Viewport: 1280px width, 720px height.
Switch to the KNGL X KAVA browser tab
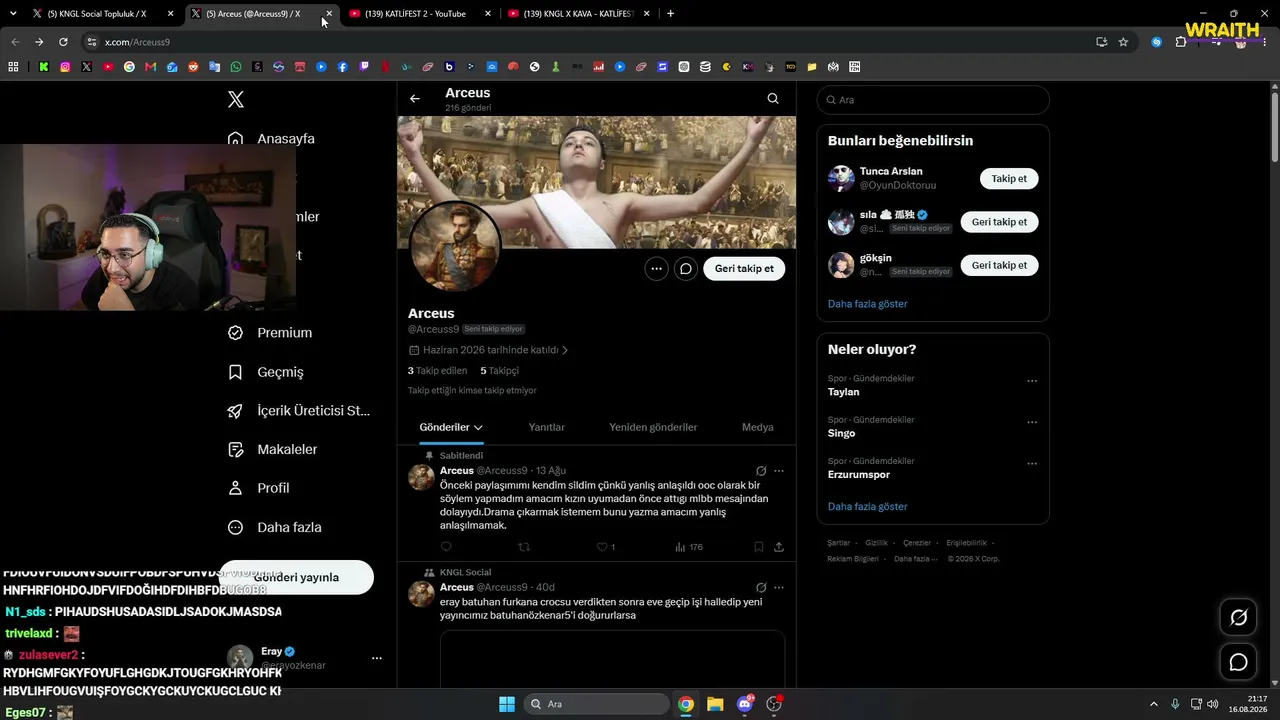[x=580, y=14]
